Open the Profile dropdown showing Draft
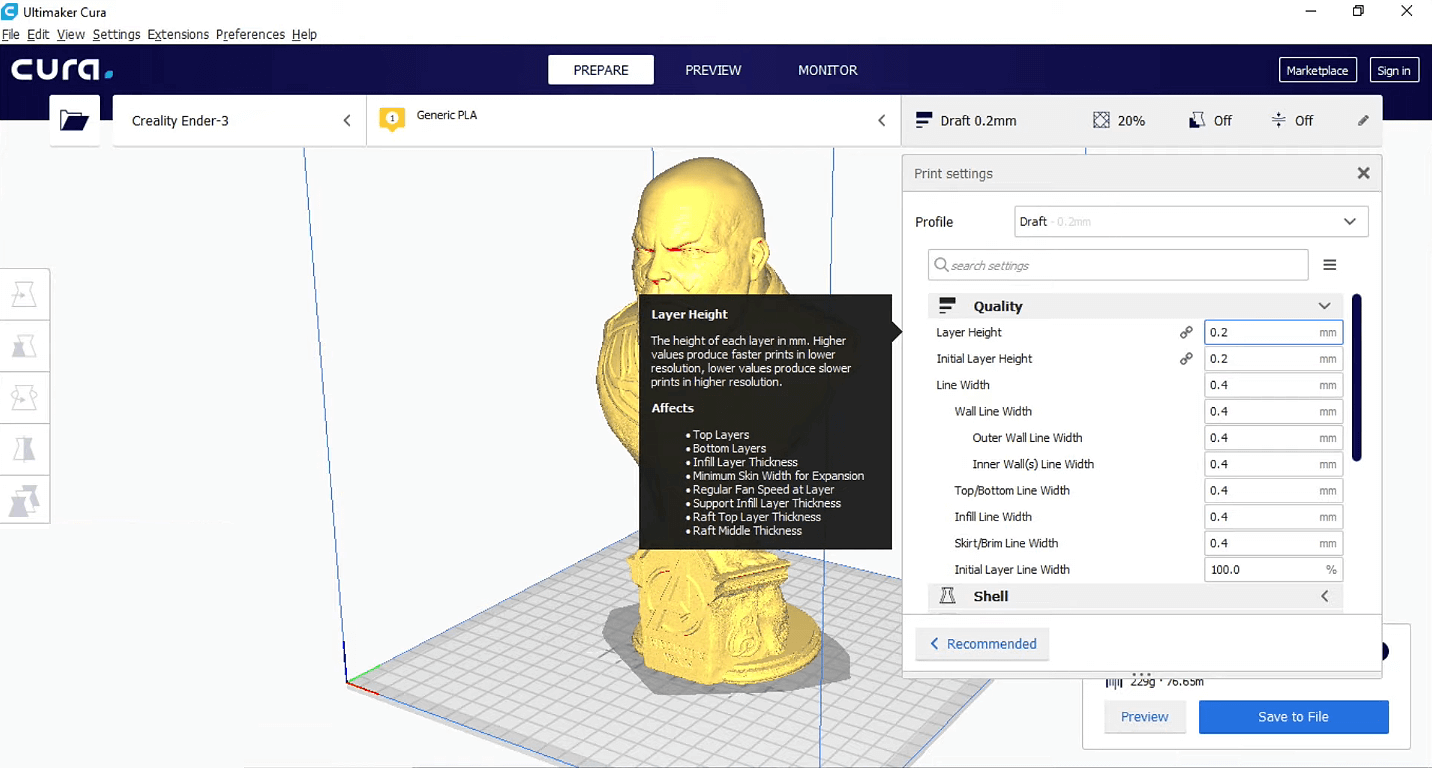 tap(1191, 222)
